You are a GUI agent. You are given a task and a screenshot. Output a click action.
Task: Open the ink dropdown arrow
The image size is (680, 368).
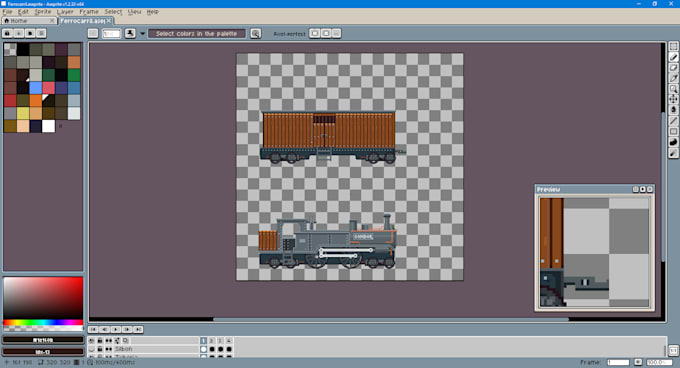click(142, 33)
